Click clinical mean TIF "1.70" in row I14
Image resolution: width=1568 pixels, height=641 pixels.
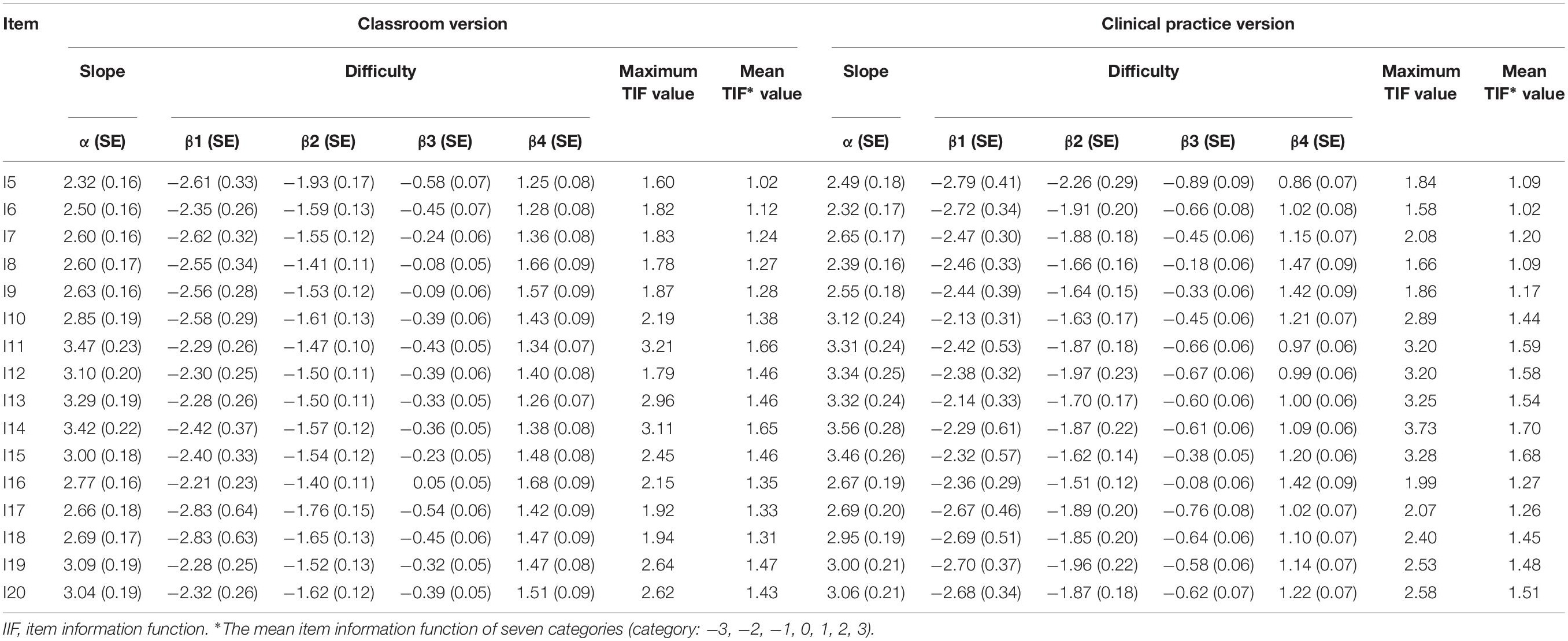click(x=1524, y=428)
